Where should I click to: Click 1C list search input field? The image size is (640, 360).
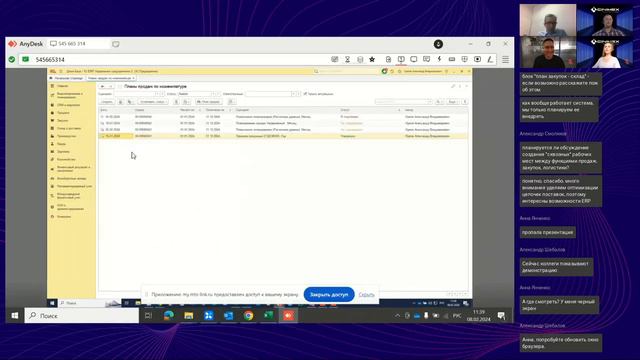[x=404, y=102]
